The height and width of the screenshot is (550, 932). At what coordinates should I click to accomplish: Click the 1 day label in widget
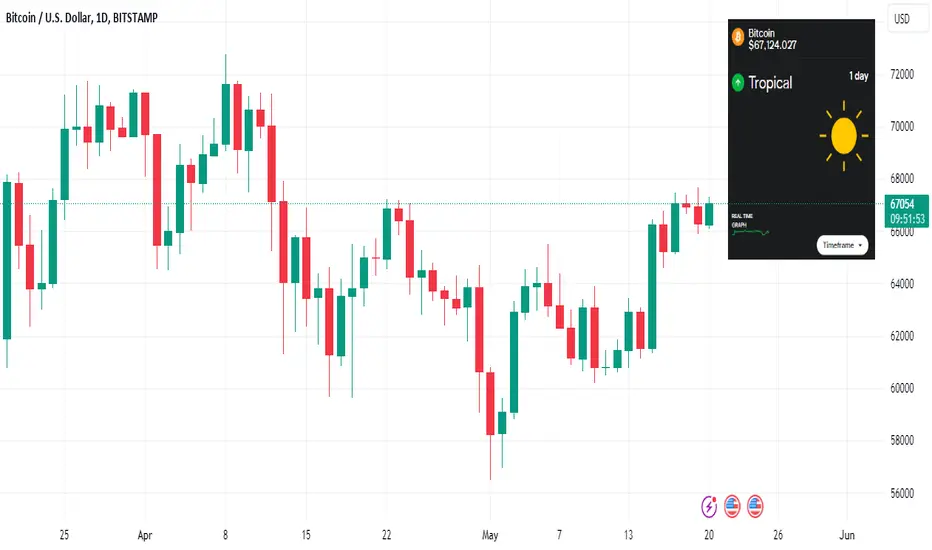tap(858, 76)
